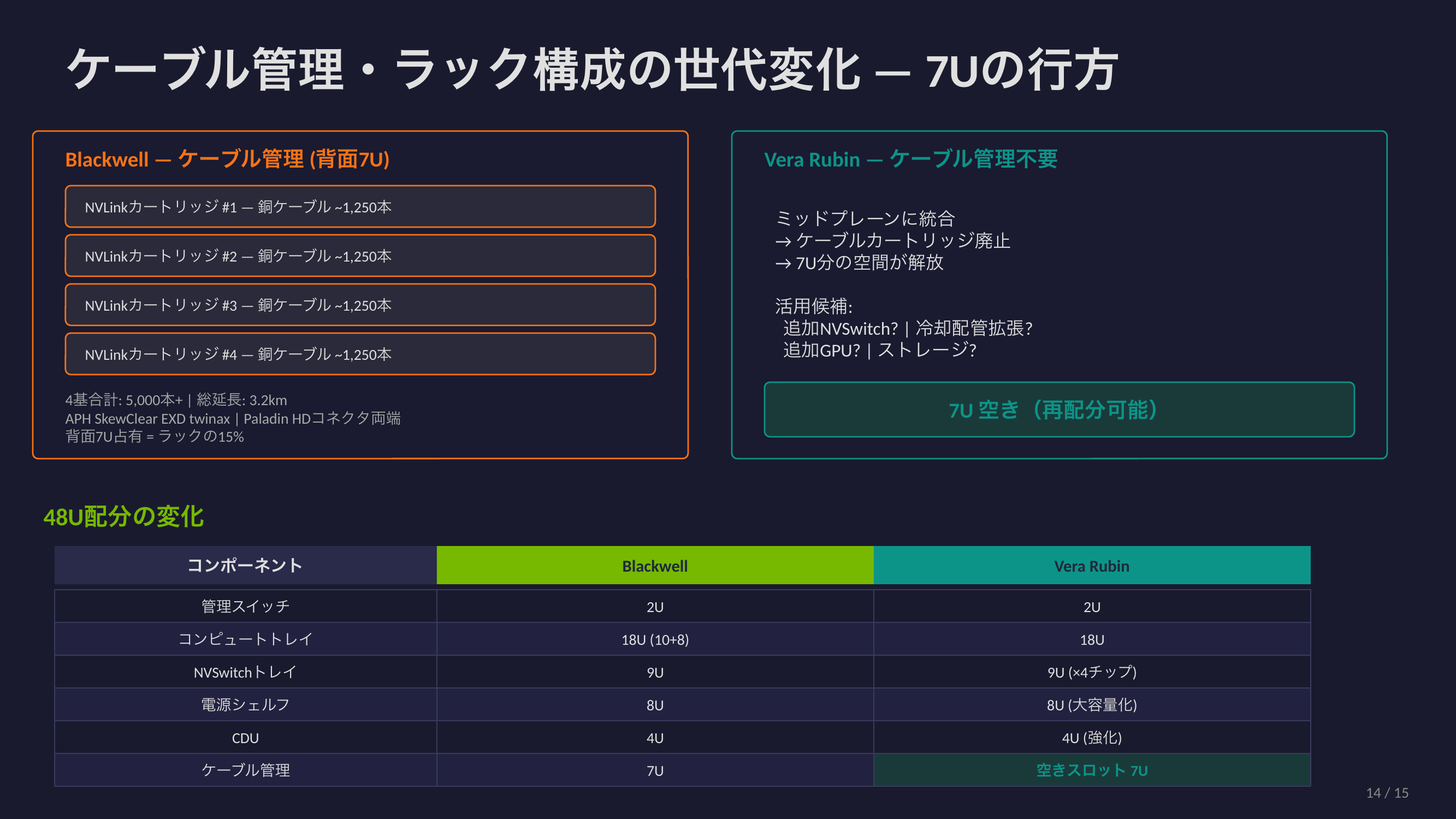The width and height of the screenshot is (1456, 819).
Task: Select NVLinkカートリッジ #1 box
Action: pos(360,207)
